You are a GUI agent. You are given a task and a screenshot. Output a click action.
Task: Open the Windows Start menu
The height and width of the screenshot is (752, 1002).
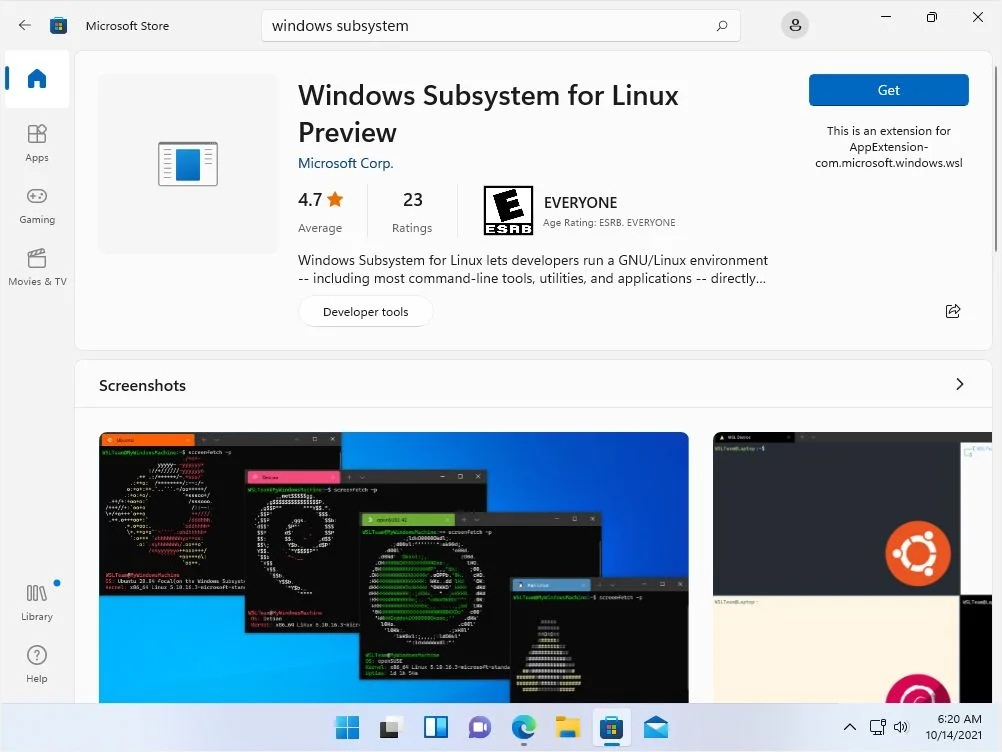click(x=348, y=728)
